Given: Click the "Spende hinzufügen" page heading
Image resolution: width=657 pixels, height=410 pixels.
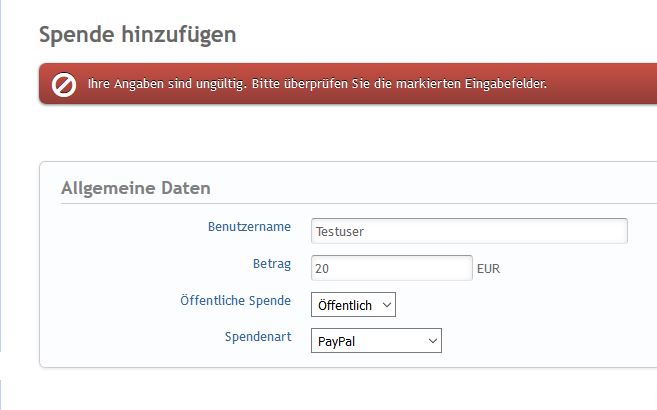Looking at the screenshot, I should 137,35.
